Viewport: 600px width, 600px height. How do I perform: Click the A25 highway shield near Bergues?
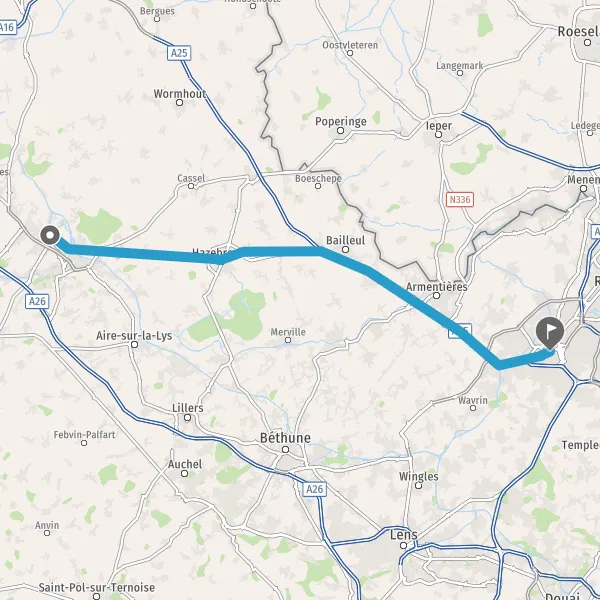[x=179, y=53]
